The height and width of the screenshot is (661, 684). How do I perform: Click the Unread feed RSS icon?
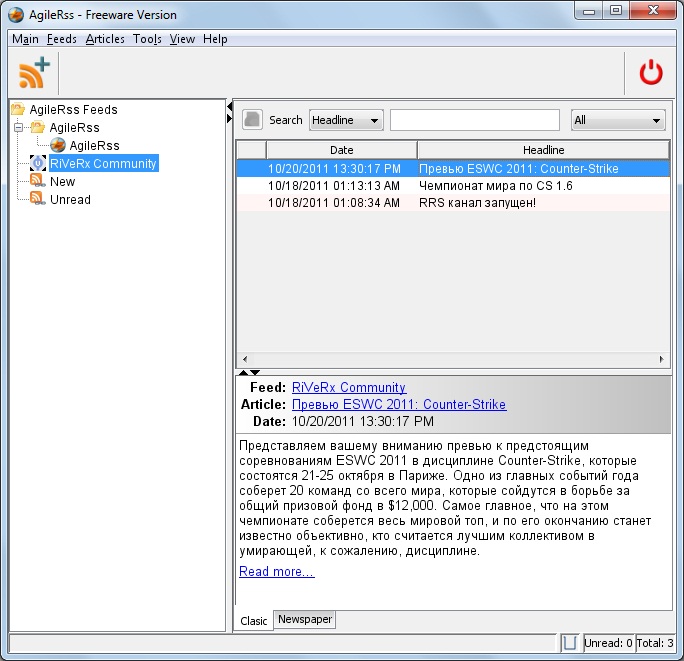38,199
